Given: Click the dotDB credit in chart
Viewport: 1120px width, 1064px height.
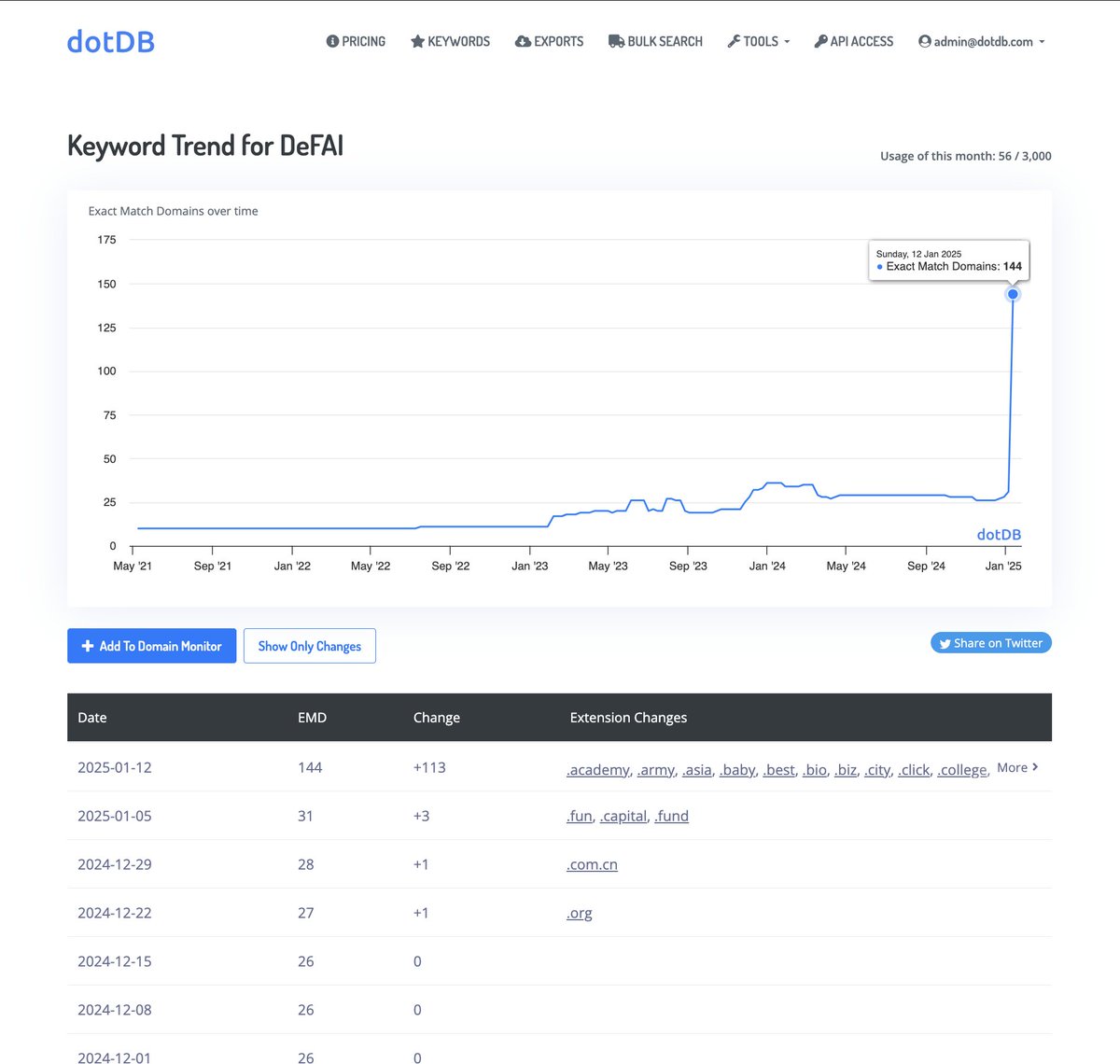Looking at the screenshot, I should point(999,535).
